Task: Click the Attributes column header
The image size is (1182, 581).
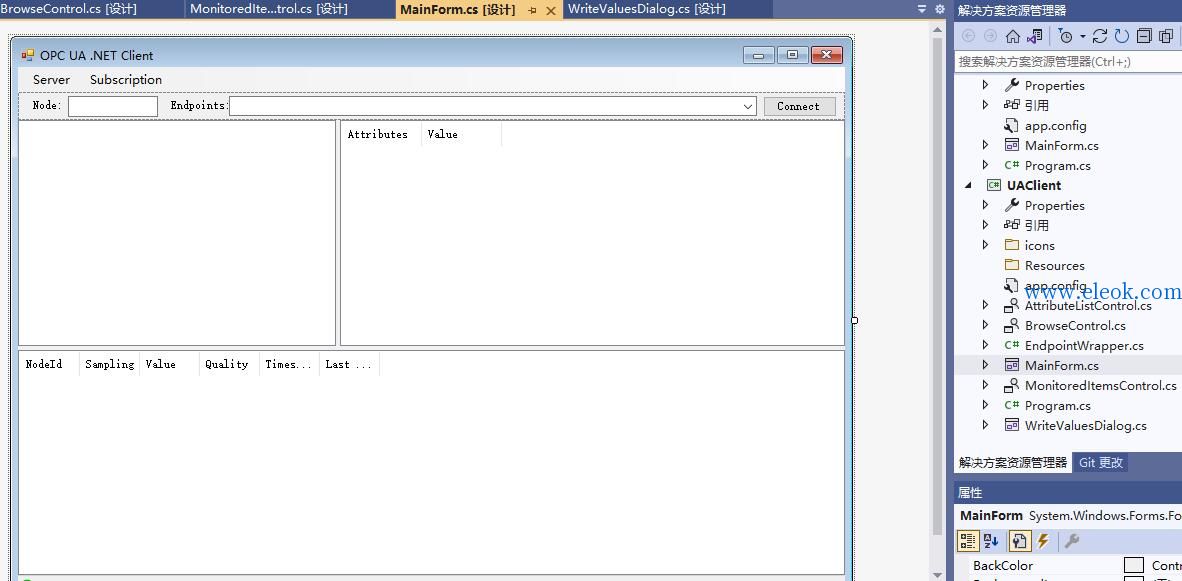Action: point(381,134)
